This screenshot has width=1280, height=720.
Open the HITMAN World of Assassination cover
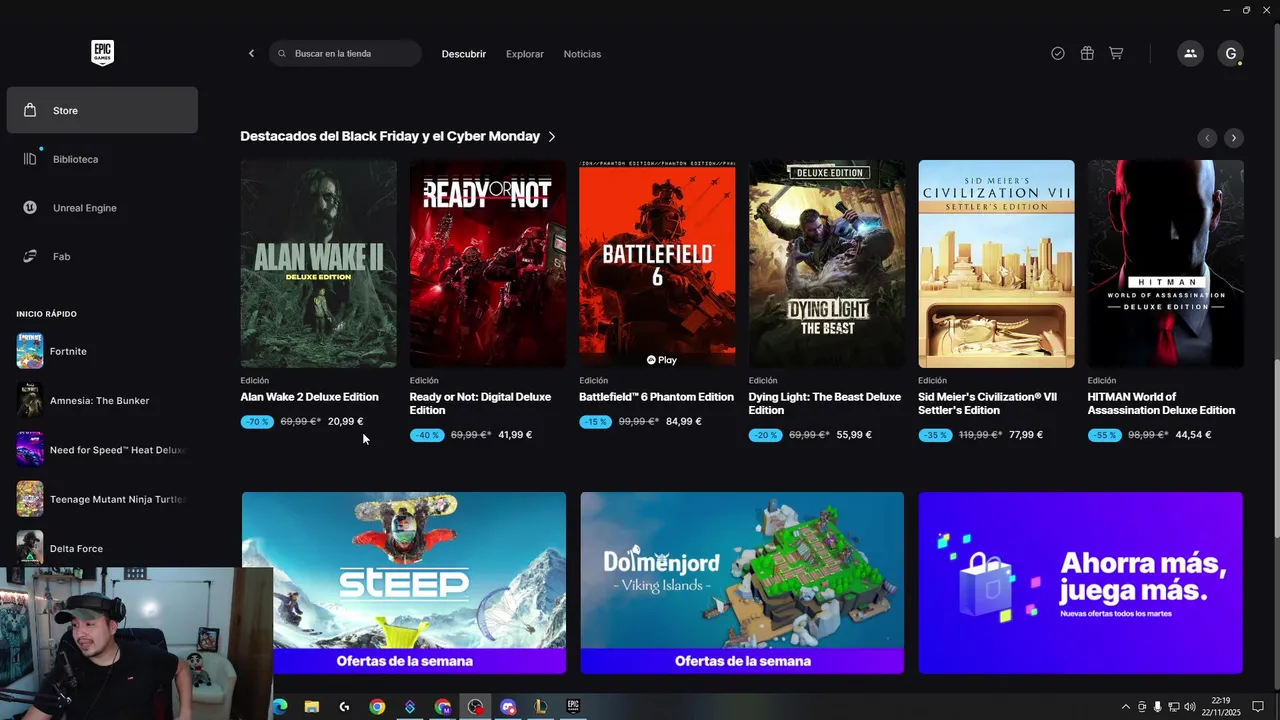pyautogui.click(x=1166, y=264)
